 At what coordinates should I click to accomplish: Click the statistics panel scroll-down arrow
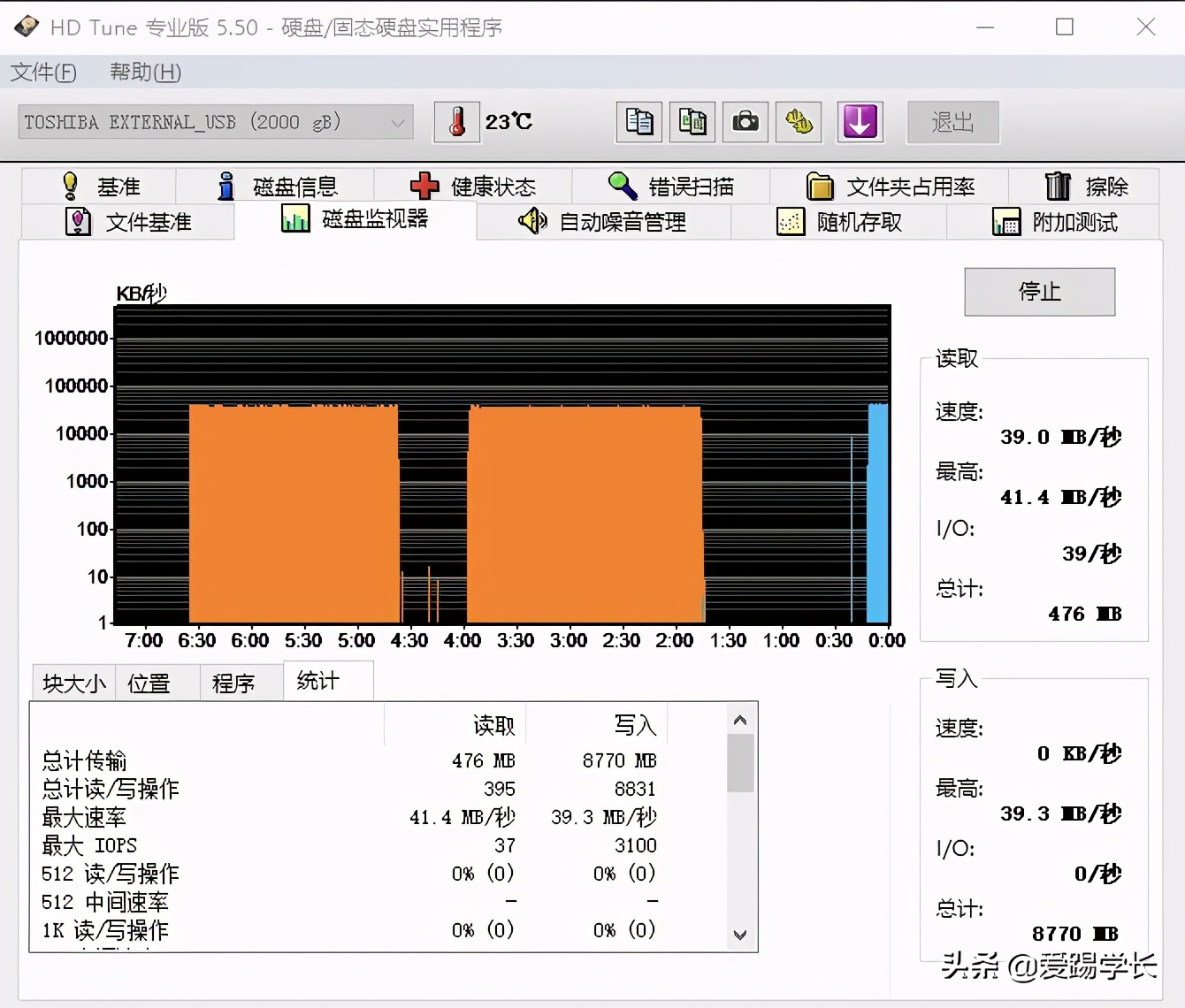pos(740,935)
